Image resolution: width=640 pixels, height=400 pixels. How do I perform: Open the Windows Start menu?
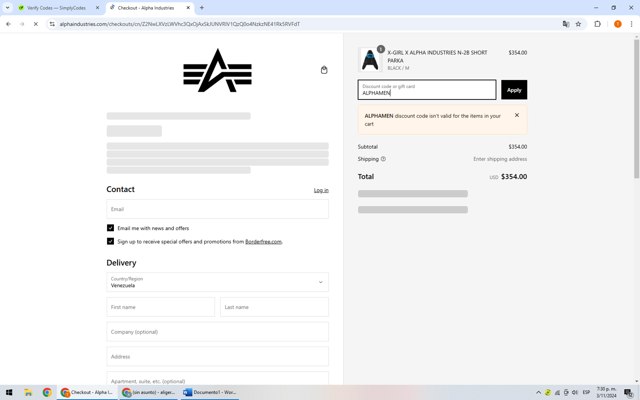click(9, 392)
